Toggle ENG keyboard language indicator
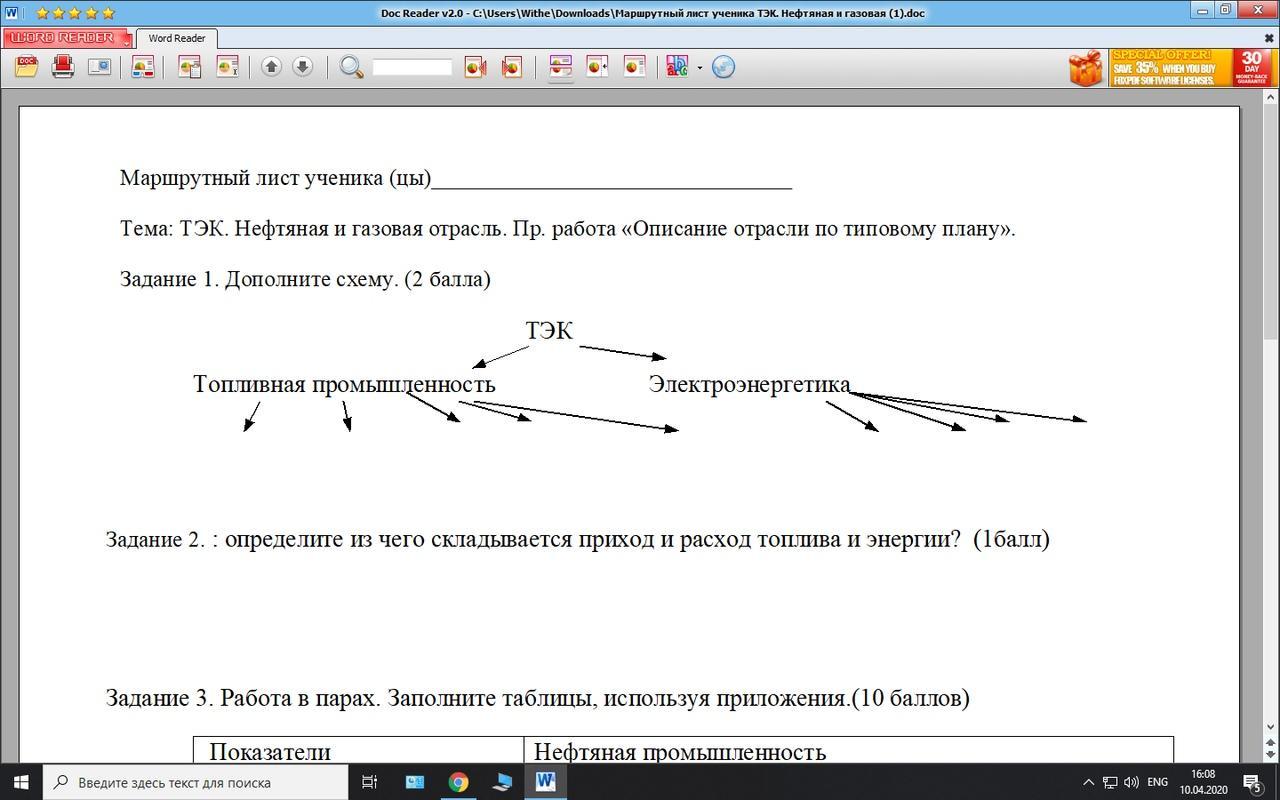The width and height of the screenshot is (1280, 800). click(1157, 782)
